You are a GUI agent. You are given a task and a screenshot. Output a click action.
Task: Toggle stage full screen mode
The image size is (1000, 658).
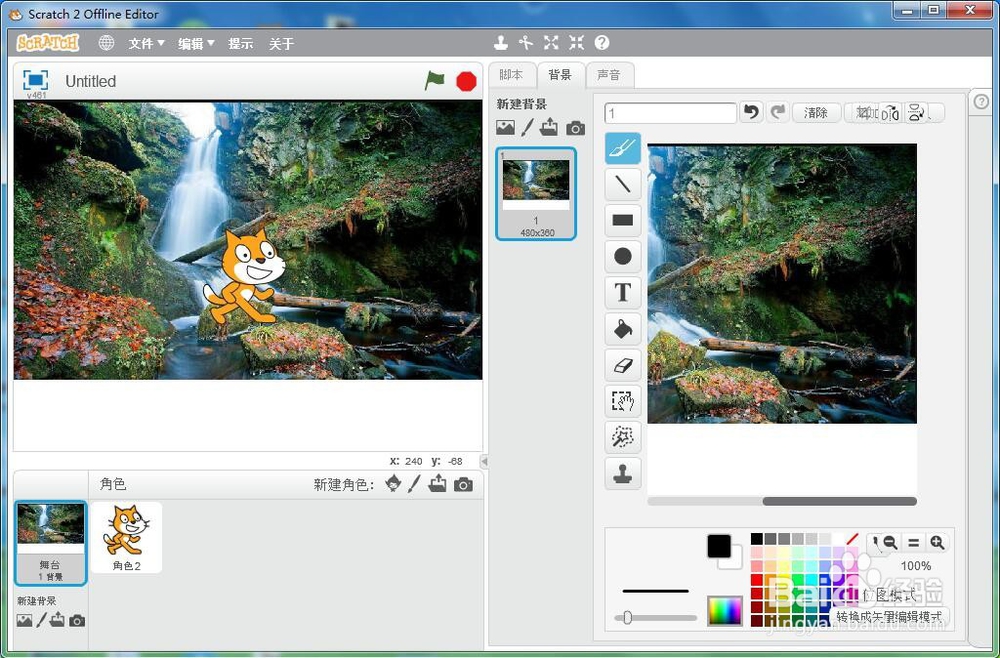pos(35,80)
